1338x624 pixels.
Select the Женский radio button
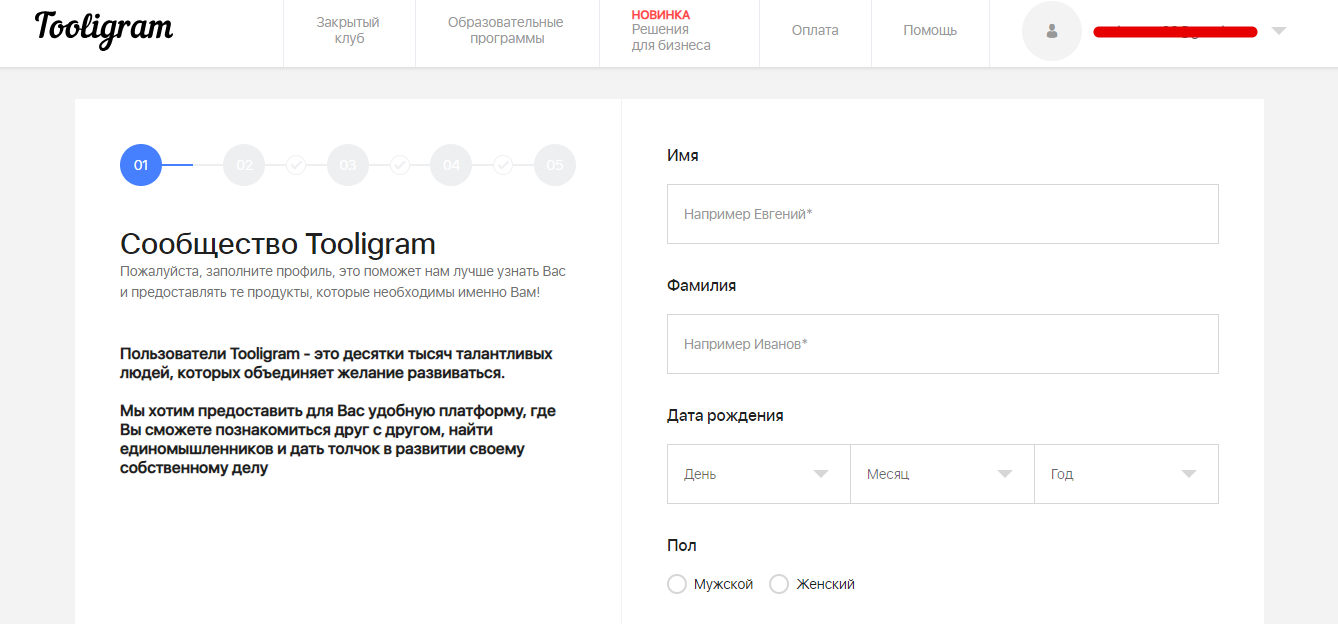(779, 584)
